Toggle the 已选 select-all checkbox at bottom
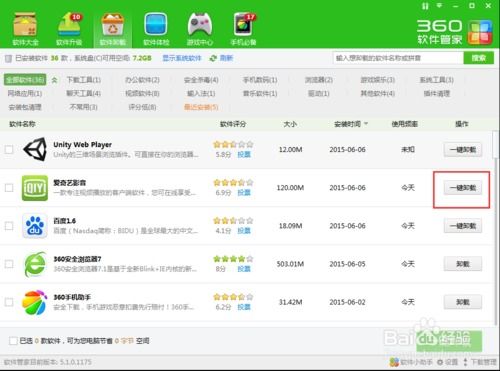 point(13,341)
